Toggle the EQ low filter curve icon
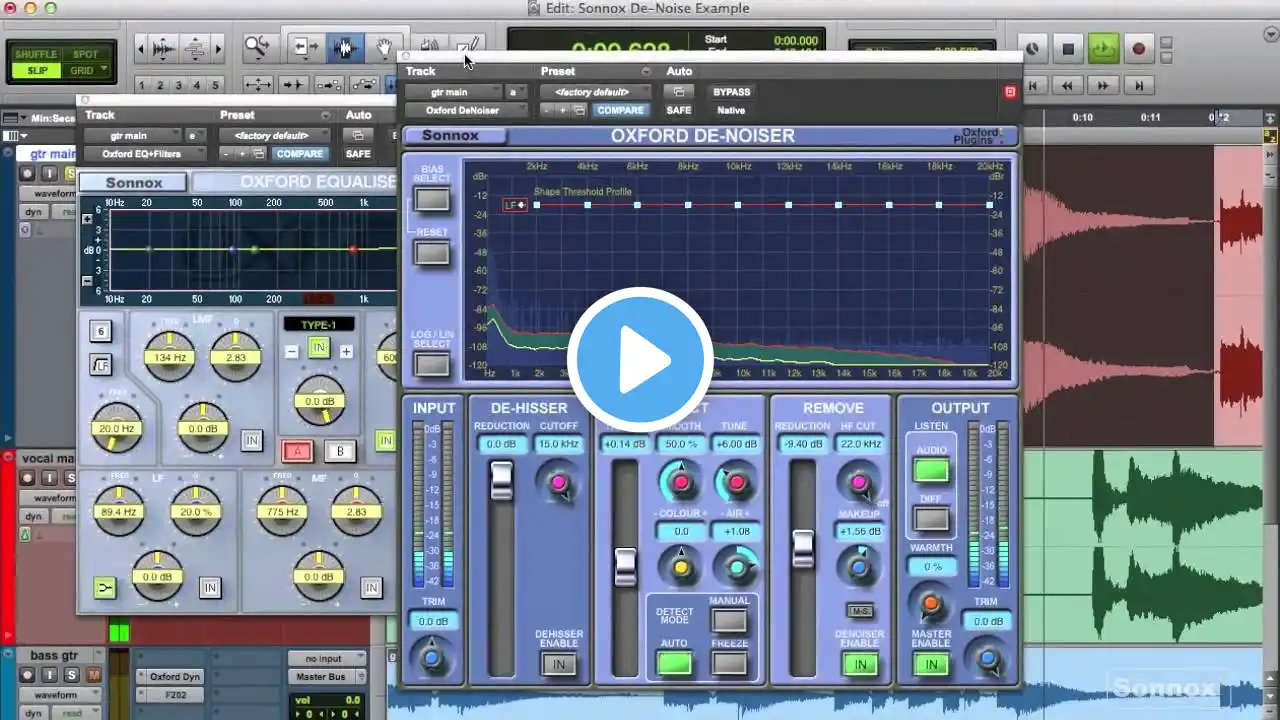 (x=99, y=364)
